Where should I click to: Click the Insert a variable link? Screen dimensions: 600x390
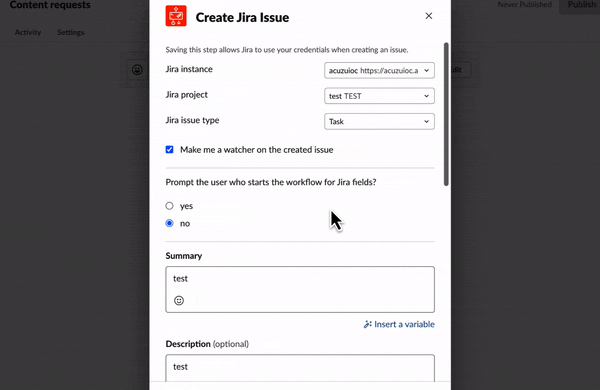399,324
